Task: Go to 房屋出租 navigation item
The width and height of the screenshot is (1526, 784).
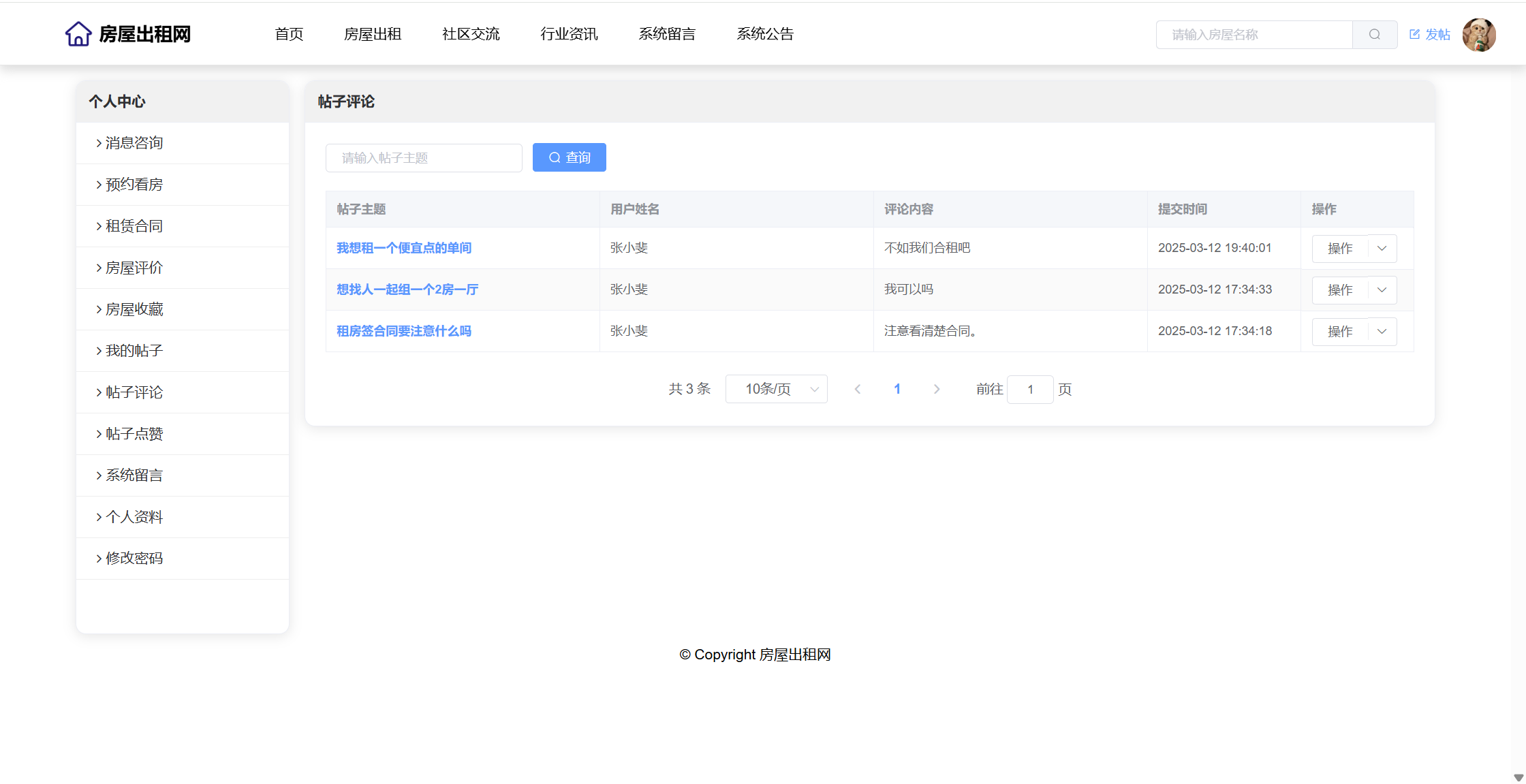Action: (373, 34)
